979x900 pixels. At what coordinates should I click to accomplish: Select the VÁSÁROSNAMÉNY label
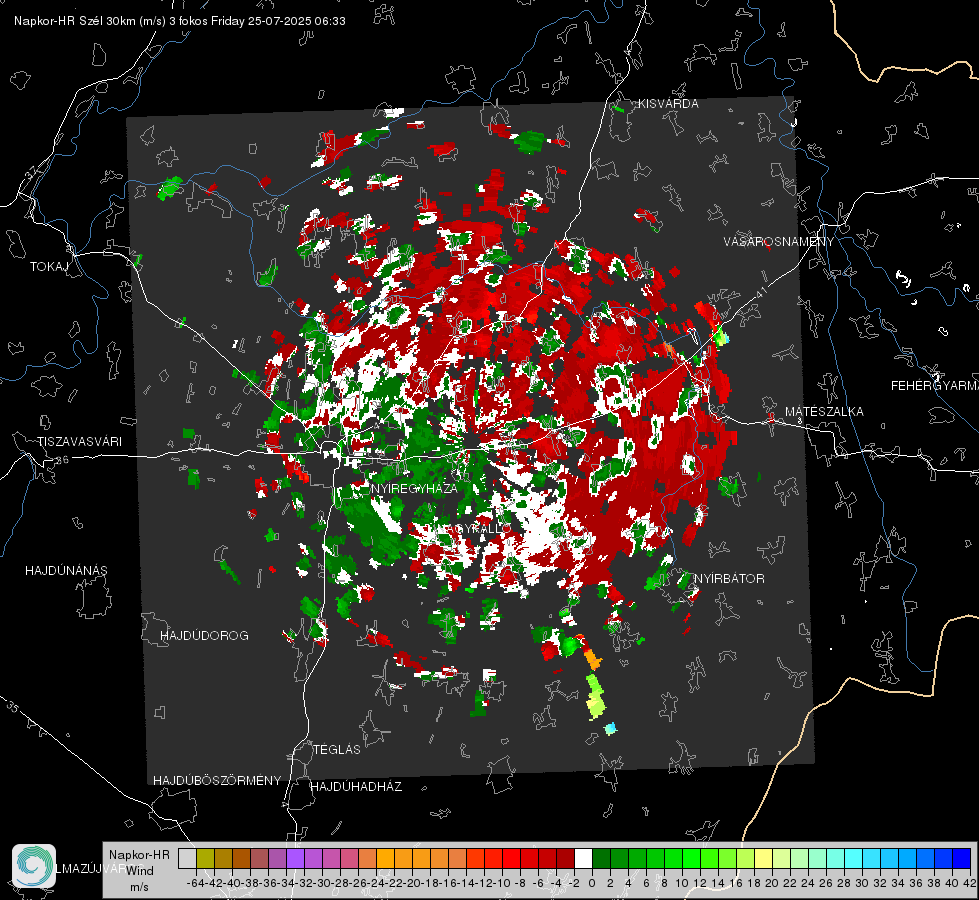pyautogui.click(x=779, y=242)
